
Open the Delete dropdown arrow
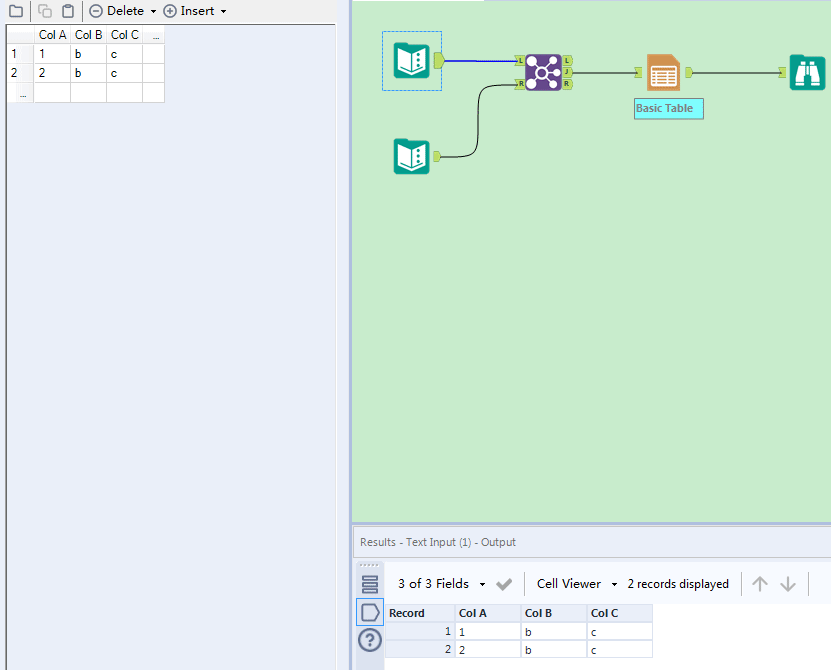(x=153, y=11)
